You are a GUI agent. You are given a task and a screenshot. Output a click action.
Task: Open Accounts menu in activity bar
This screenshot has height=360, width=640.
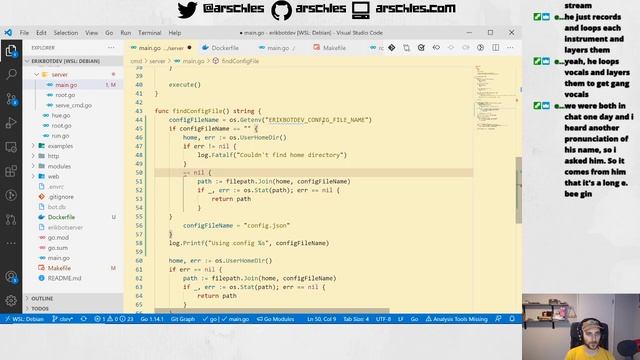(x=11, y=277)
